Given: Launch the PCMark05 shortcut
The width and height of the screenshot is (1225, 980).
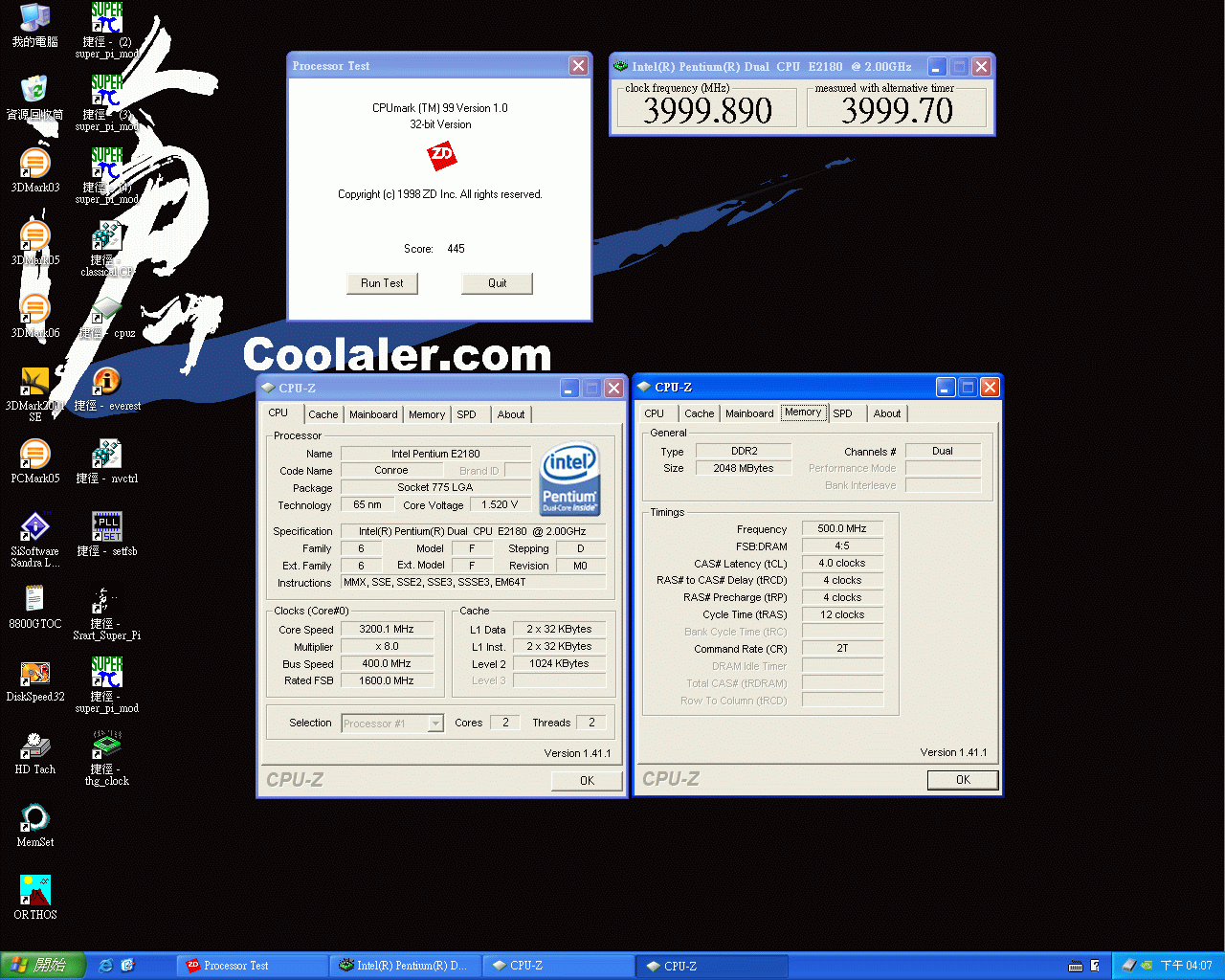Looking at the screenshot, I should [35, 462].
